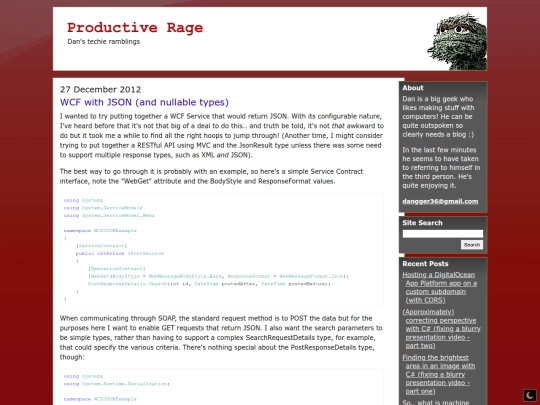Click the 'Site Search' sidebar heading
Viewport: 540px width, 405px height.
pos(422,223)
